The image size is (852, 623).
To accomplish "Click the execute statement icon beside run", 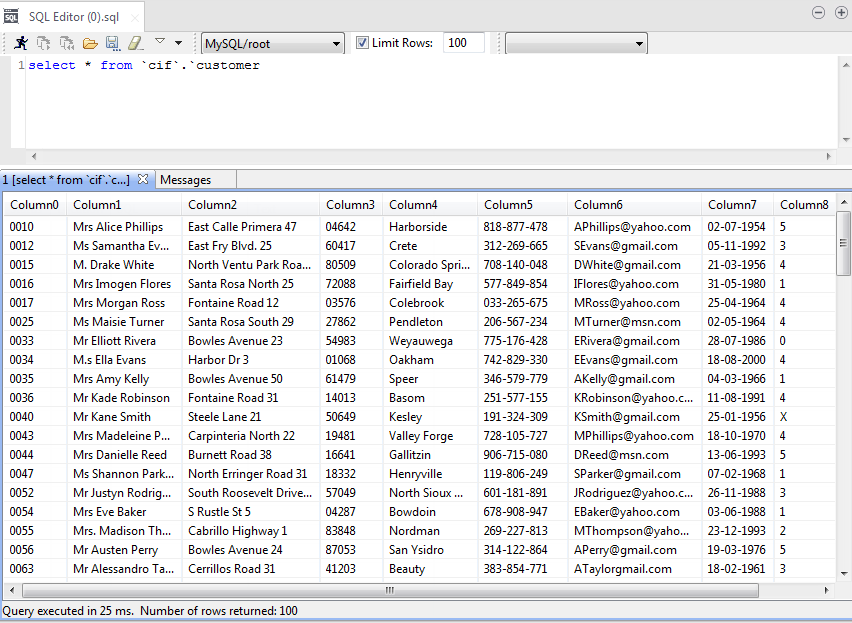I will [41, 44].
